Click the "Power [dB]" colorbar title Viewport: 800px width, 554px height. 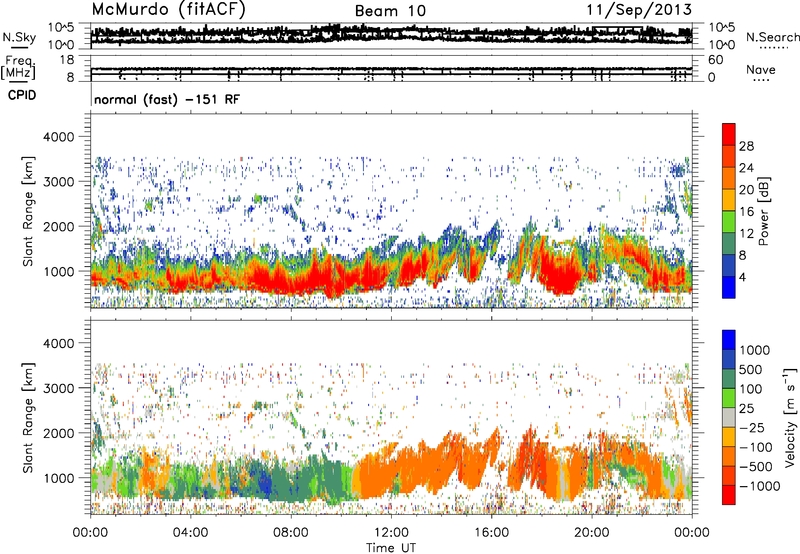coord(764,211)
